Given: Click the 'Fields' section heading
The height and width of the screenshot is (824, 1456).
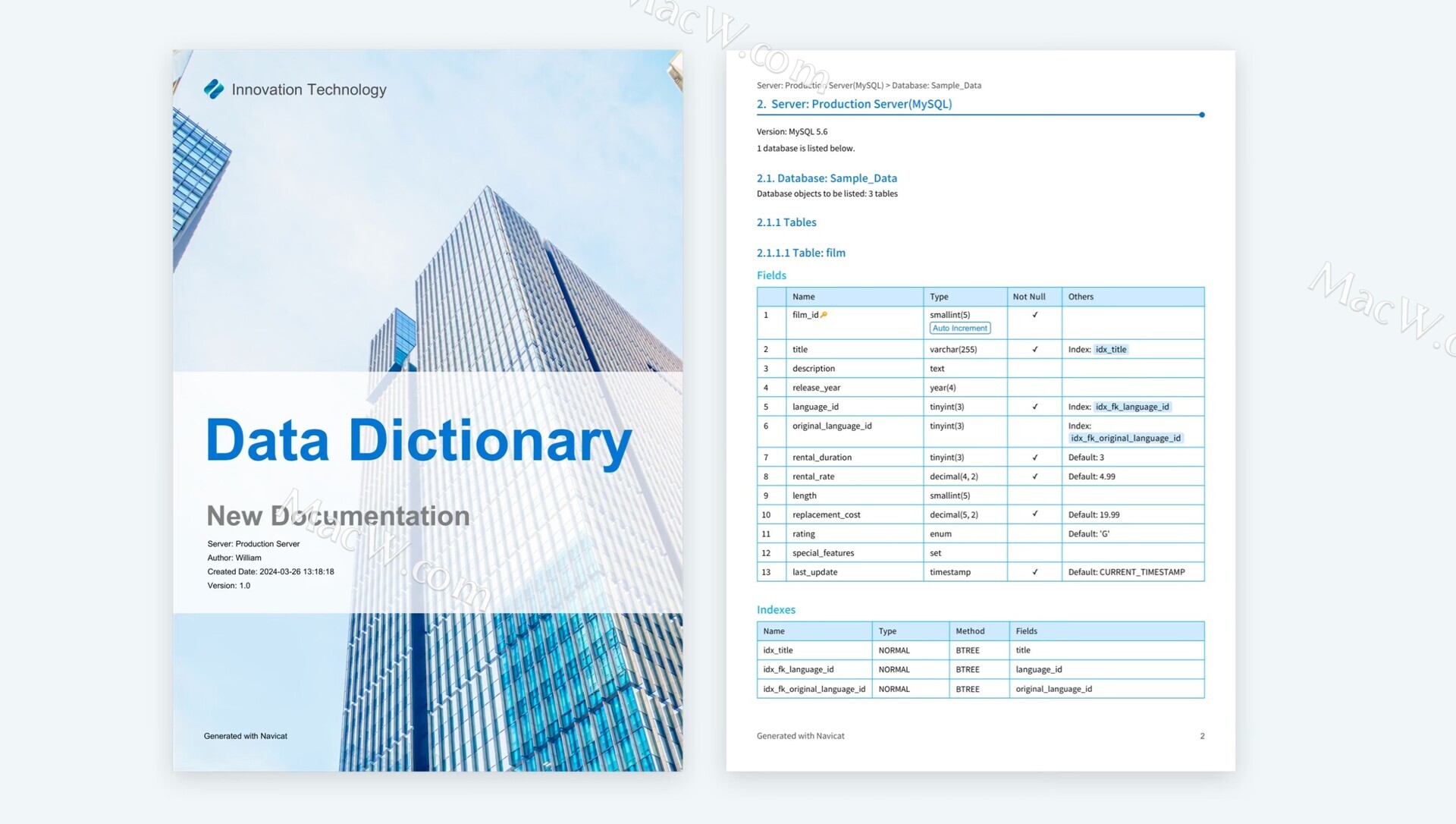Looking at the screenshot, I should (x=771, y=275).
